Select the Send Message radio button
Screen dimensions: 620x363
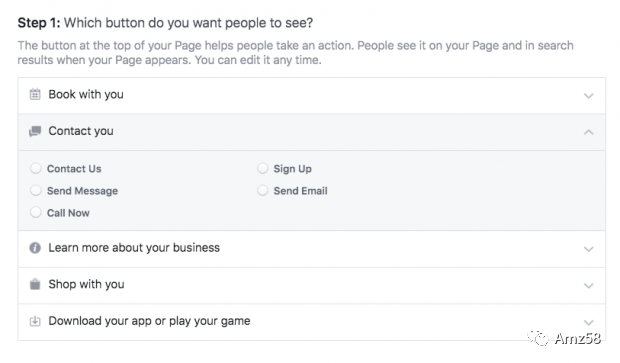(36, 191)
